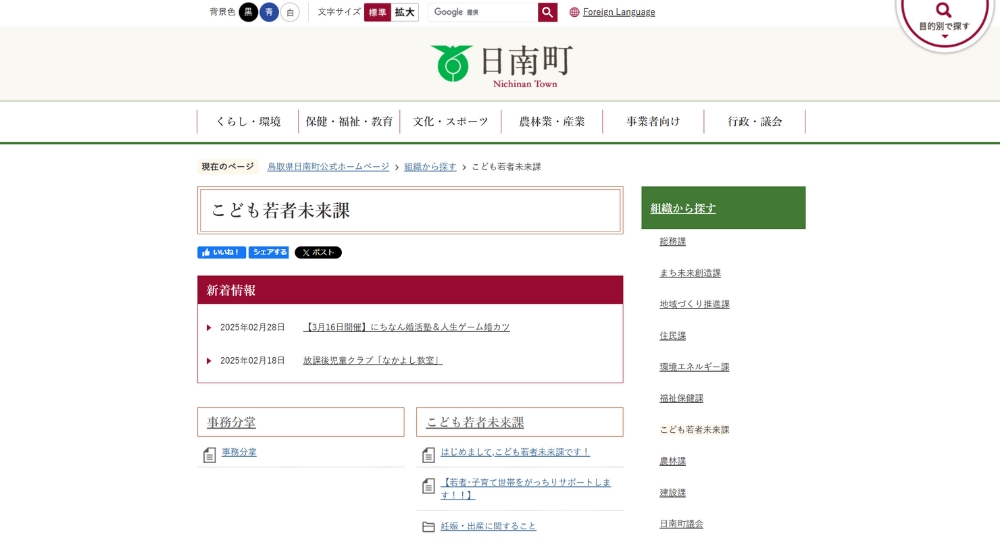Click the Facebook いいね！ button
1000x540 pixels.
pos(221,253)
